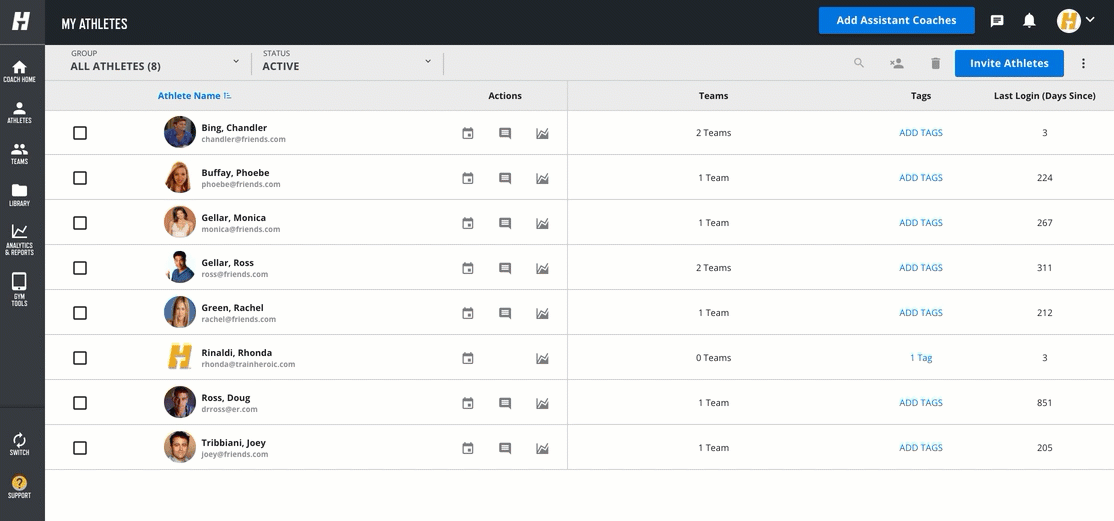The width and height of the screenshot is (1114, 521).
Task: Open Gym Tools in sidebar
Action: 19,290
